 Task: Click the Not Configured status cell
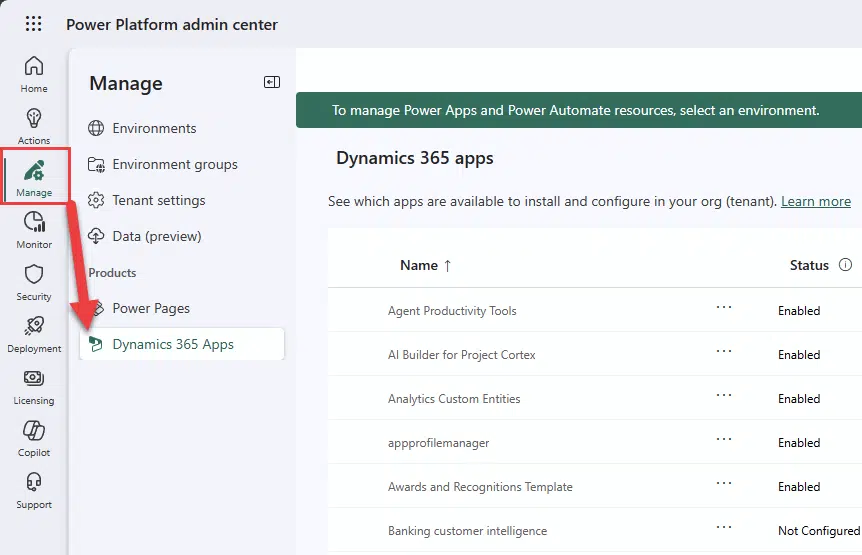click(819, 531)
